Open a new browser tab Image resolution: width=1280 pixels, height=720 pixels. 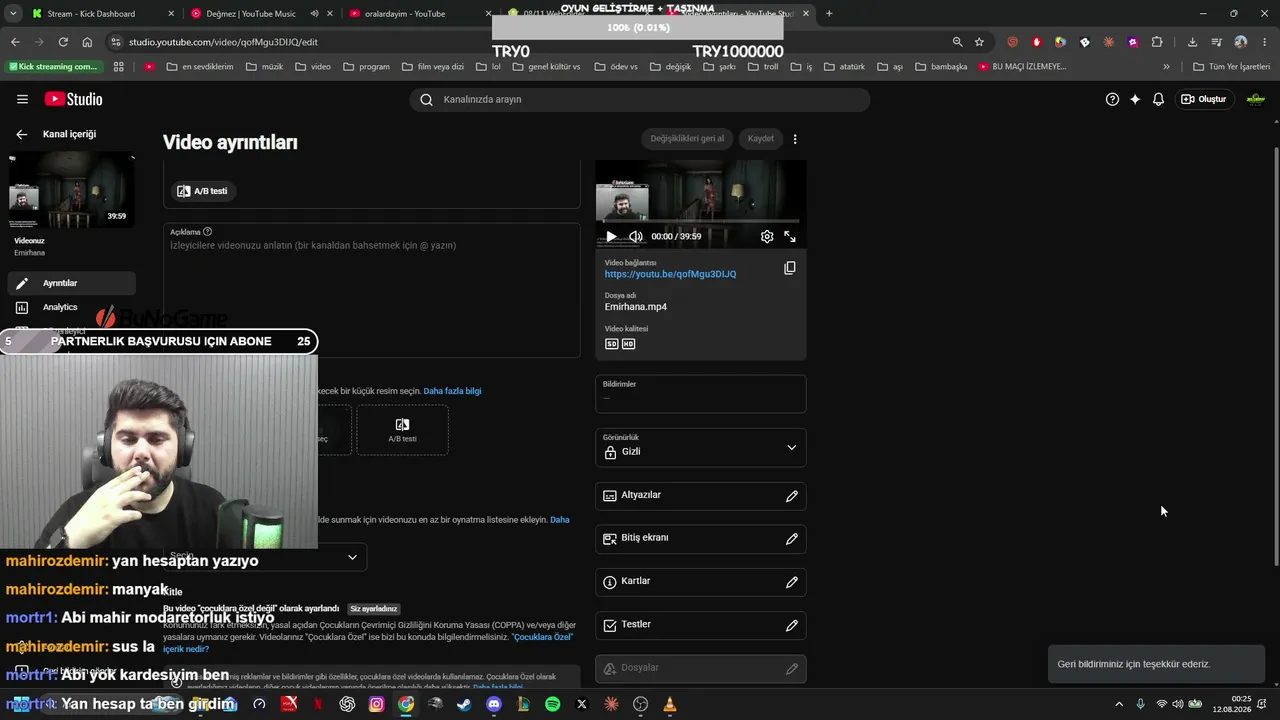(x=829, y=14)
